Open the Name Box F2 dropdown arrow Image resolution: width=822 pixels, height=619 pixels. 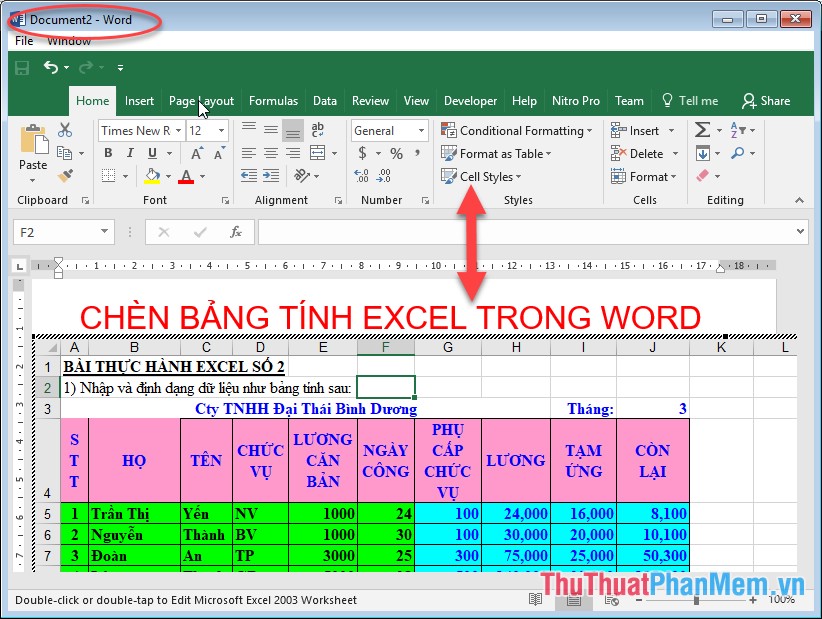coord(104,232)
